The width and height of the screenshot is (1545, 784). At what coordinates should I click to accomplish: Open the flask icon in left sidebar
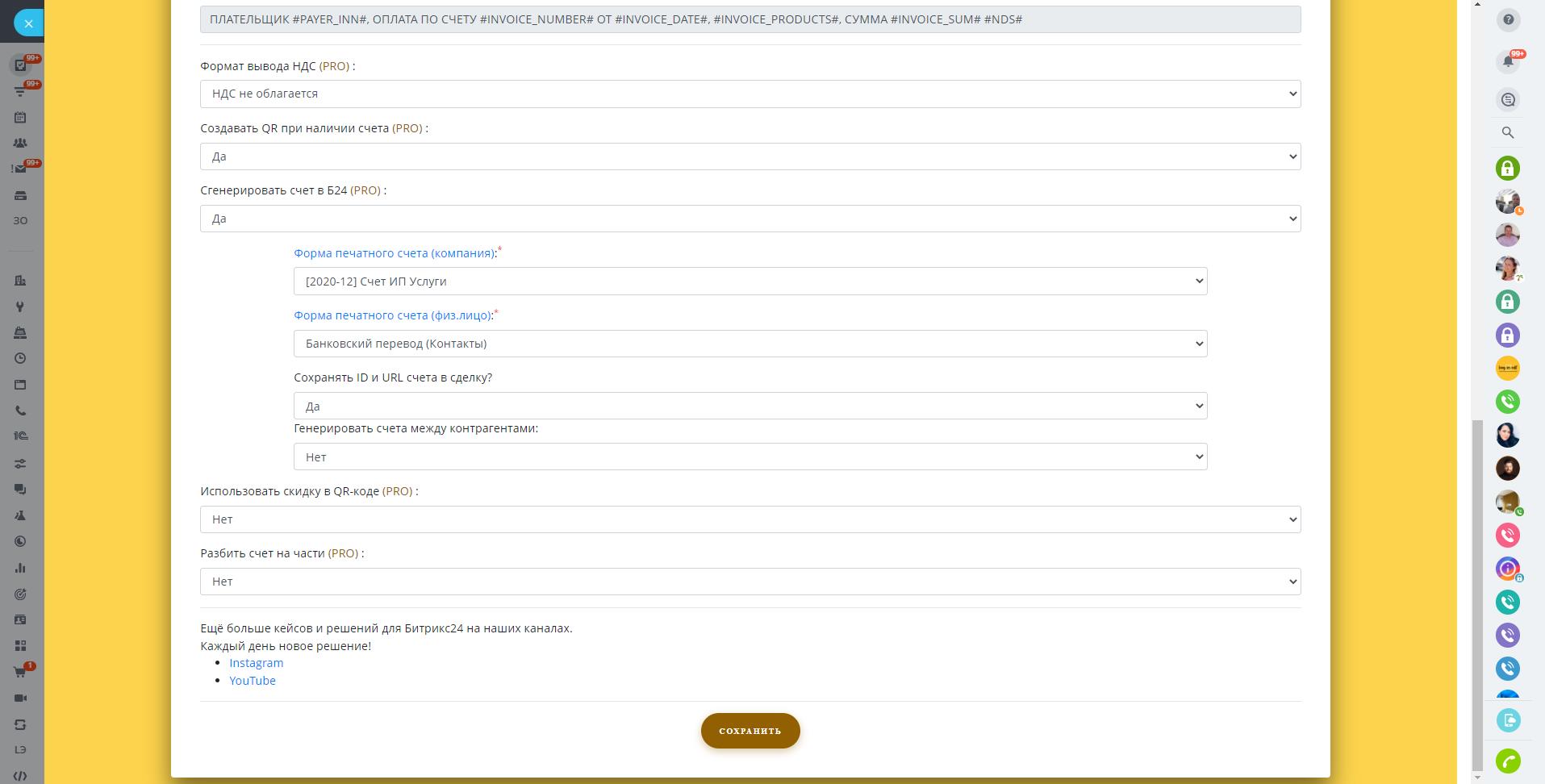[x=20, y=515]
